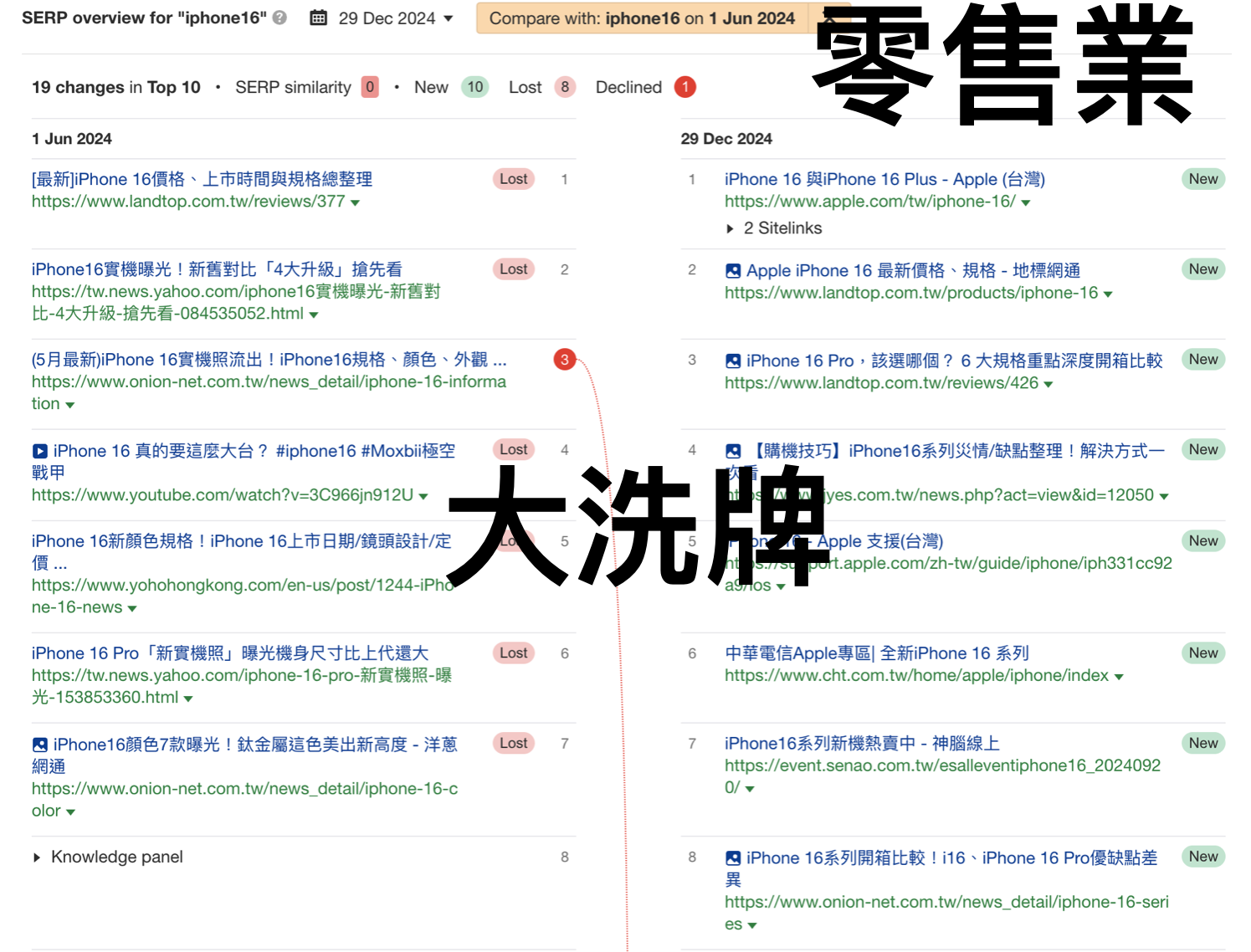Screen dimensions: 1251x952
Task: Click the video icon beside the Moxbii YouTube result
Action: [x=39, y=451]
